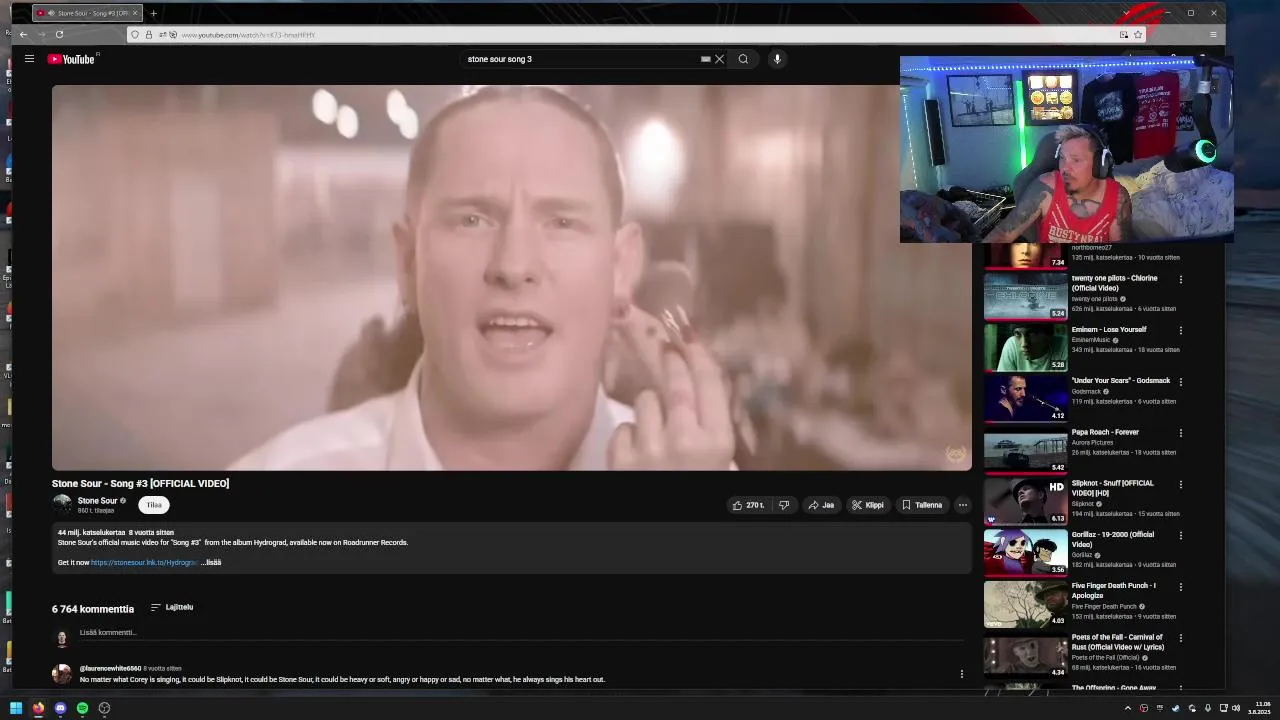Bookmark the page with the star icon
This screenshot has height=720, width=1280.
1138,34
